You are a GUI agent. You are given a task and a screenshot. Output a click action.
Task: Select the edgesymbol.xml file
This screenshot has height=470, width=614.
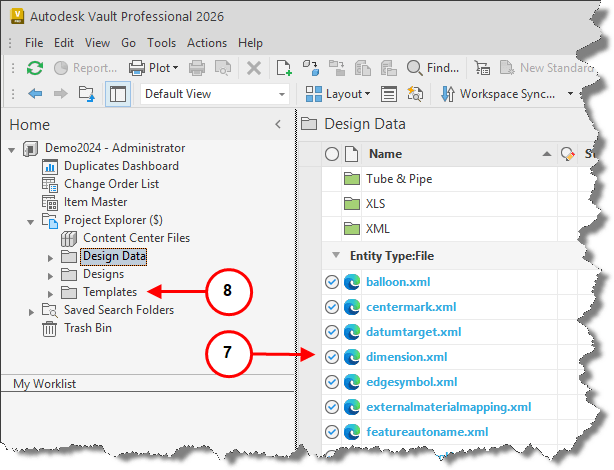click(x=412, y=382)
